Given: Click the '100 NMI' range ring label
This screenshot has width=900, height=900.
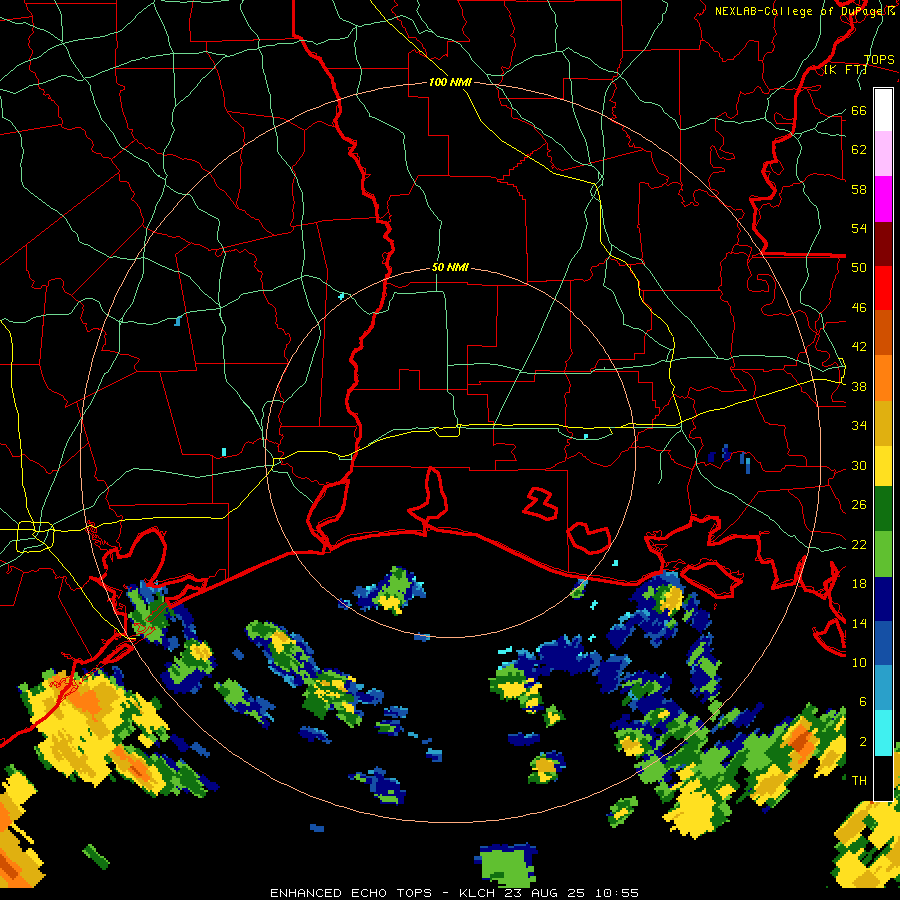Looking at the screenshot, I should pyautogui.click(x=450, y=82).
